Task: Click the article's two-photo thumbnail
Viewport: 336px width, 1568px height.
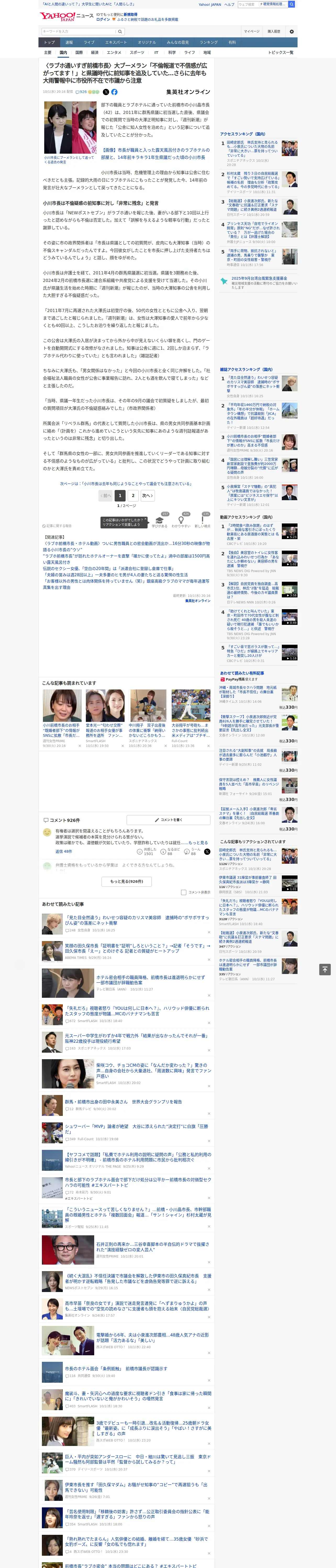Action: pos(70,128)
